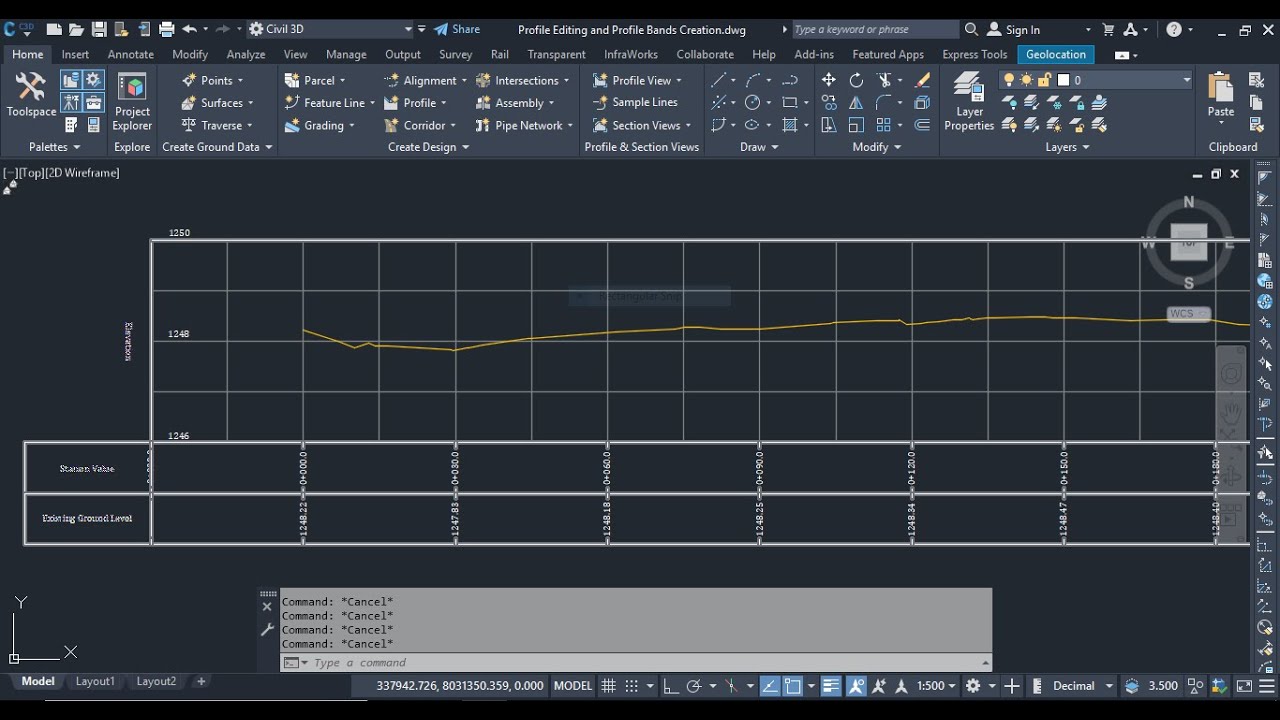Open the Decimal units dropdown
Image resolution: width=1280 pixels, height=720 pixels.
(x=1083, y=686)
